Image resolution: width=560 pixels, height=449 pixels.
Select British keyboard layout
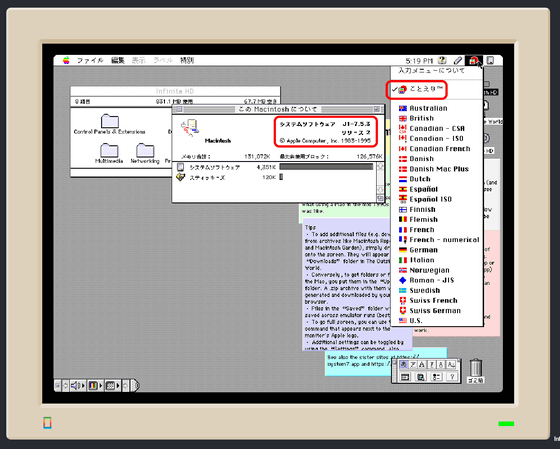[437, 118]
